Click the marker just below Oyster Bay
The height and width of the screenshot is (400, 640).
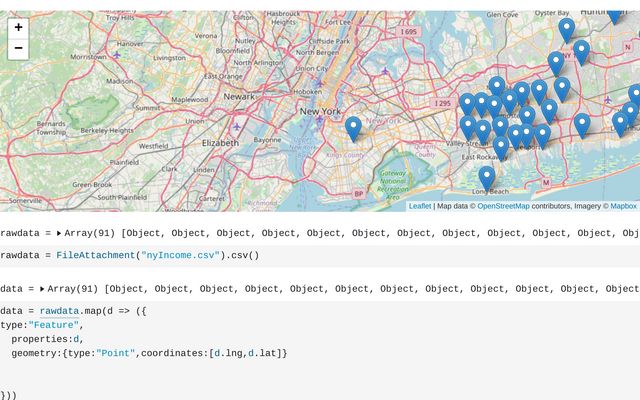click(x=567, y=31)
